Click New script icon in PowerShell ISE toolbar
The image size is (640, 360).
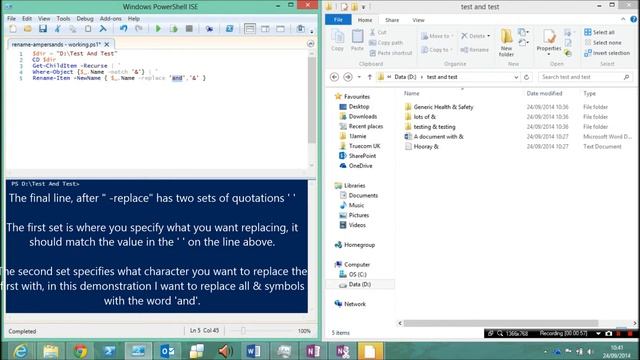pos(13,29)
